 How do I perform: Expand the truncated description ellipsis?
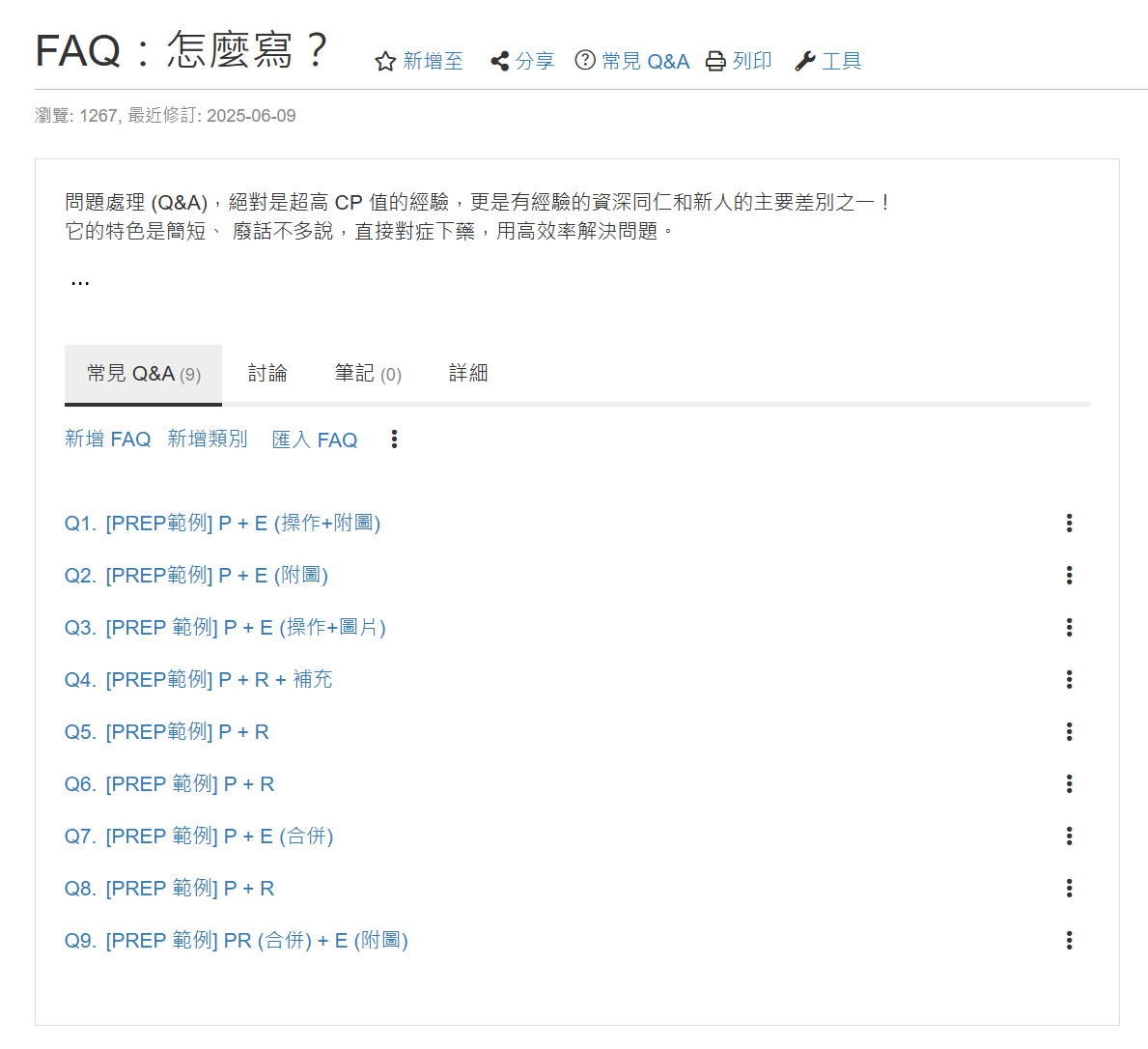click(80, 283)
